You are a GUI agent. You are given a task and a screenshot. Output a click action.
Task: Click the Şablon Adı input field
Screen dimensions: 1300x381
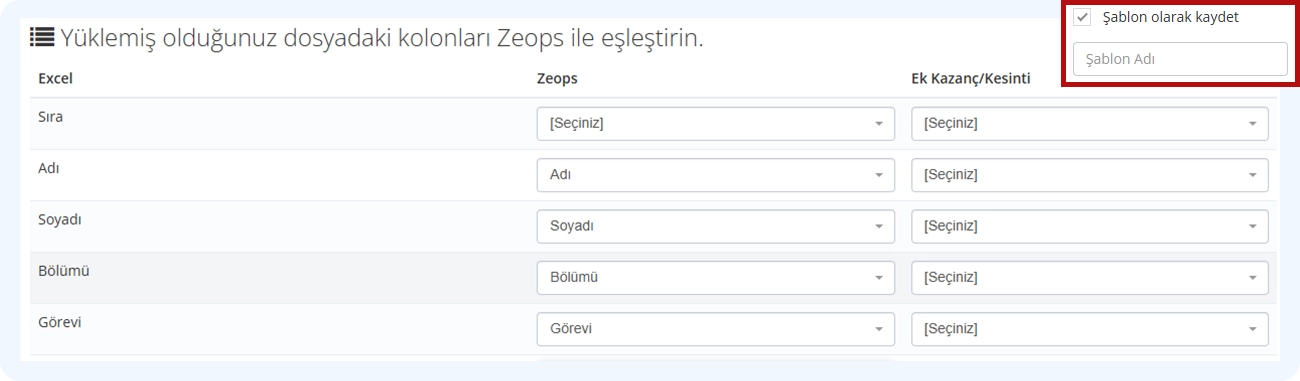click(x=1180, y=59)
